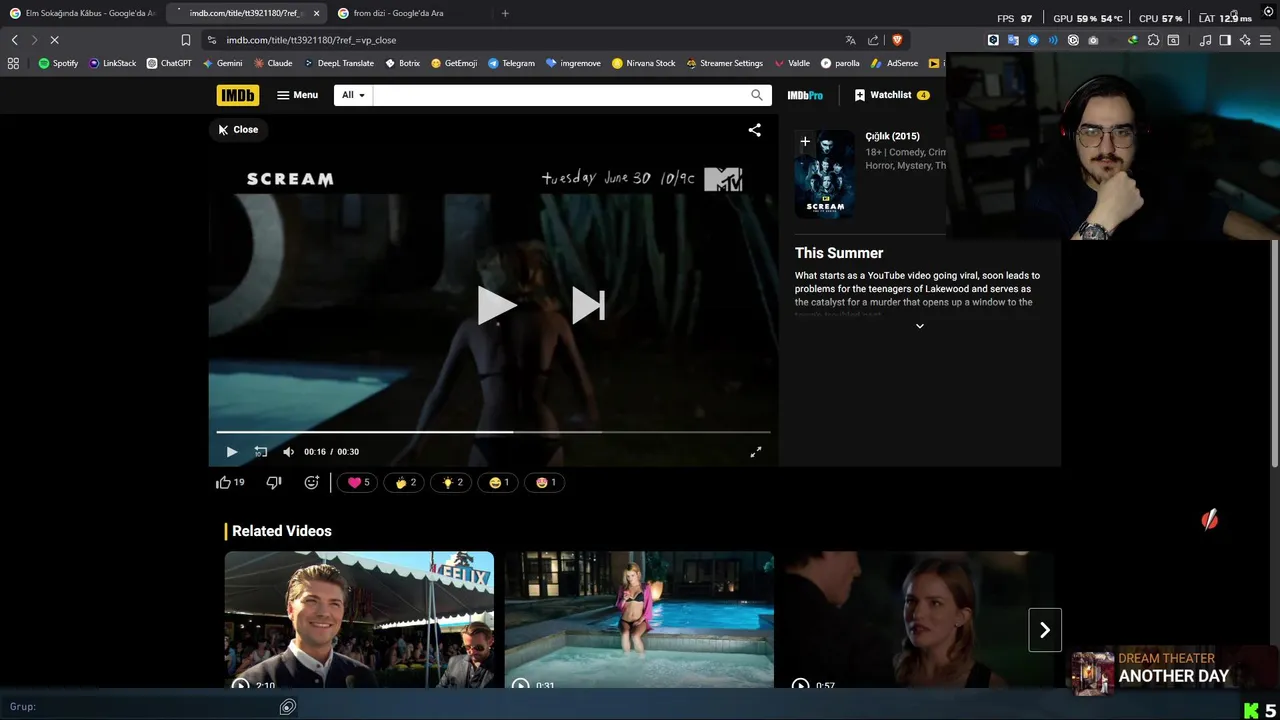The height and width of the screenshot is (720, 1280).
Task: Open the Leo AI sparkle icon
Action: point(1245,40)
